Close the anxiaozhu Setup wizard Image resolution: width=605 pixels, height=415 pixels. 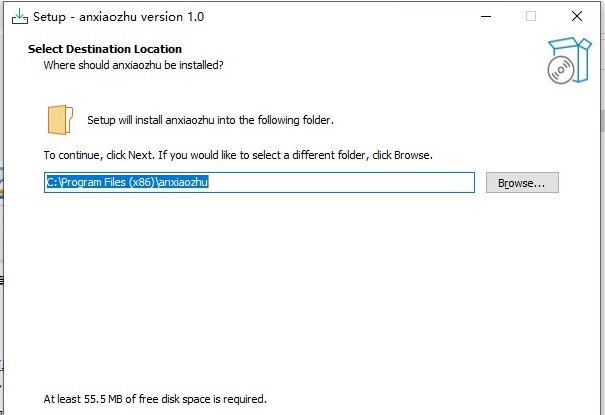coord(577,16)
